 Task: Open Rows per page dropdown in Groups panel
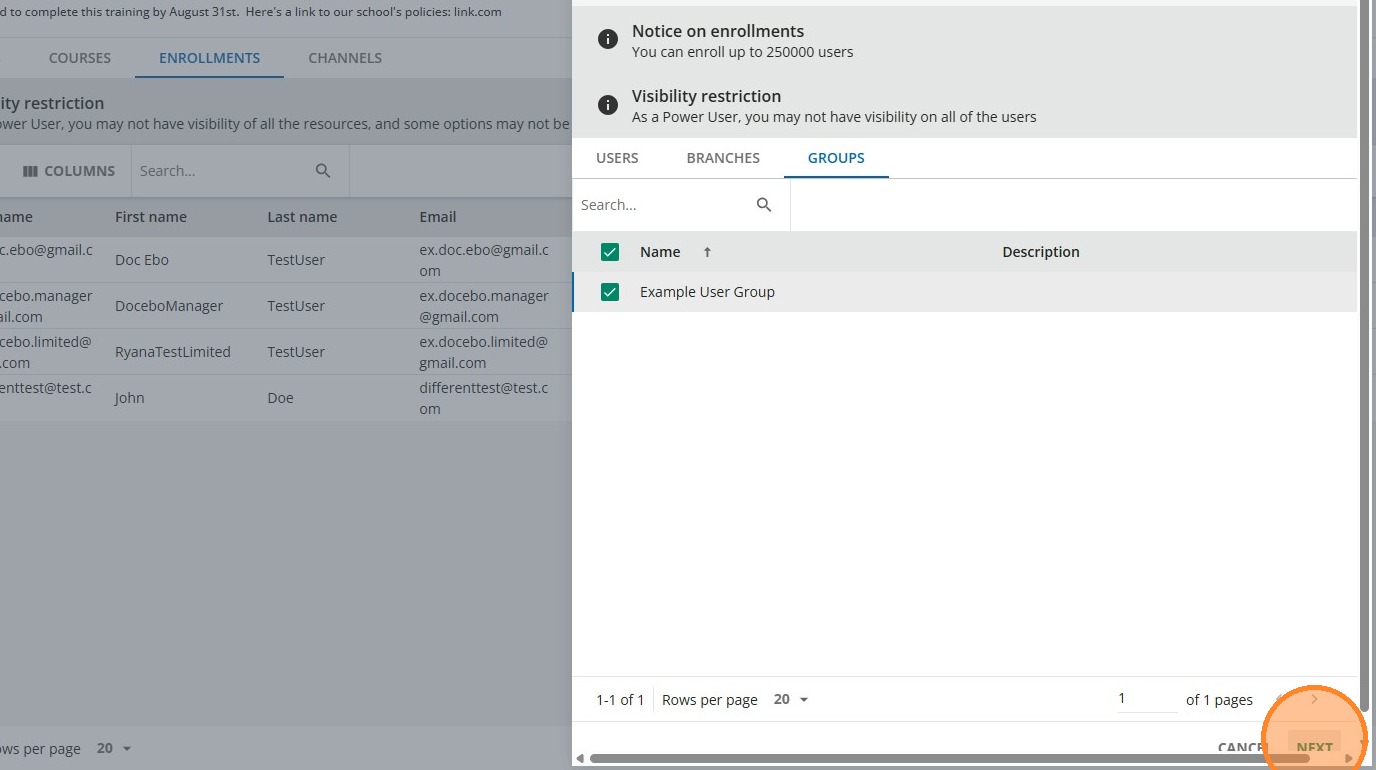[791, 700]
